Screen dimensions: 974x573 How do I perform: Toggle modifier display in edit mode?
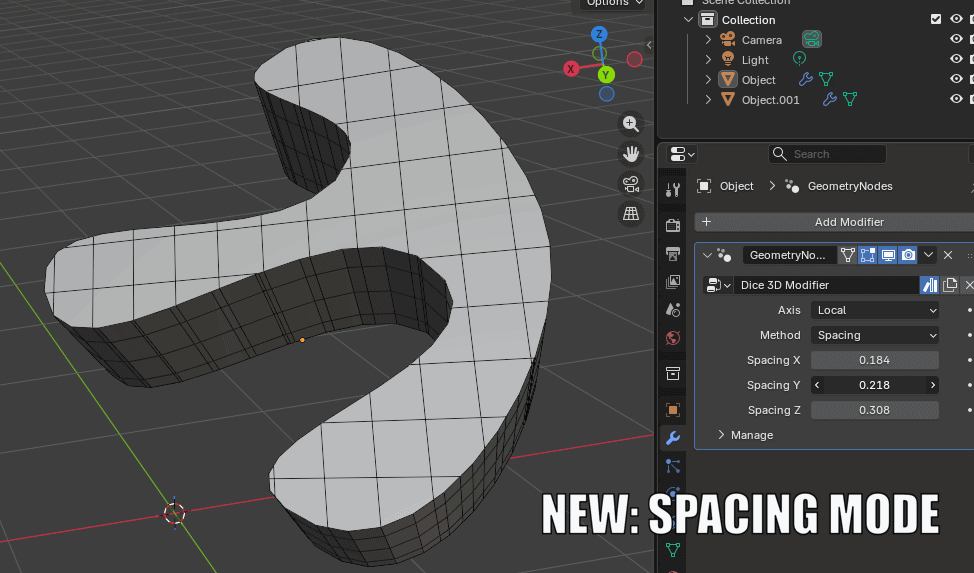867,255
